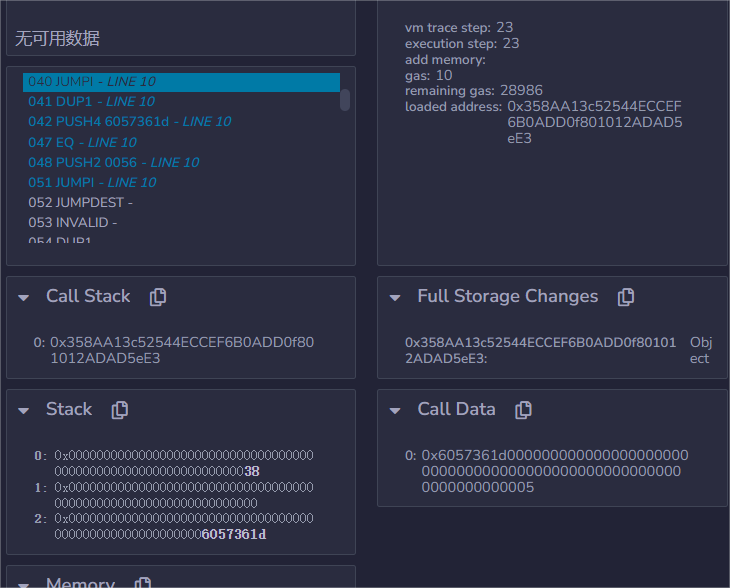Image resolution: width=730 pixels, height=588 pixels.
Task: Choose opcode 048 PUSH2 0056
Action: tap(113, 162)
